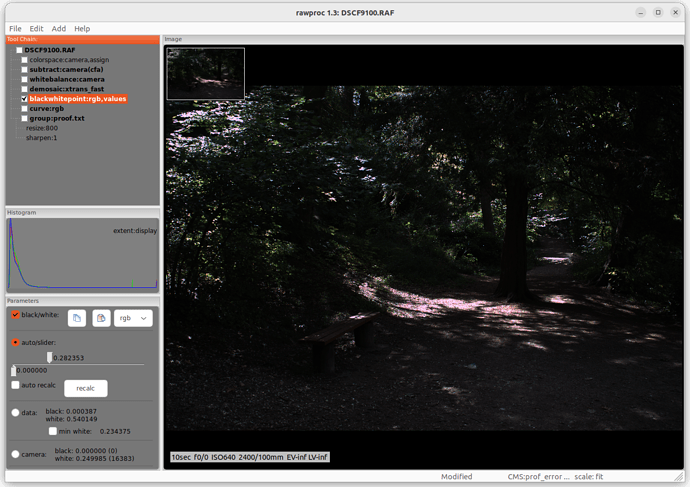Toggle checkbox for curve:rgb
The width and height of the screenshot is (690, 487).
[24, 108]
